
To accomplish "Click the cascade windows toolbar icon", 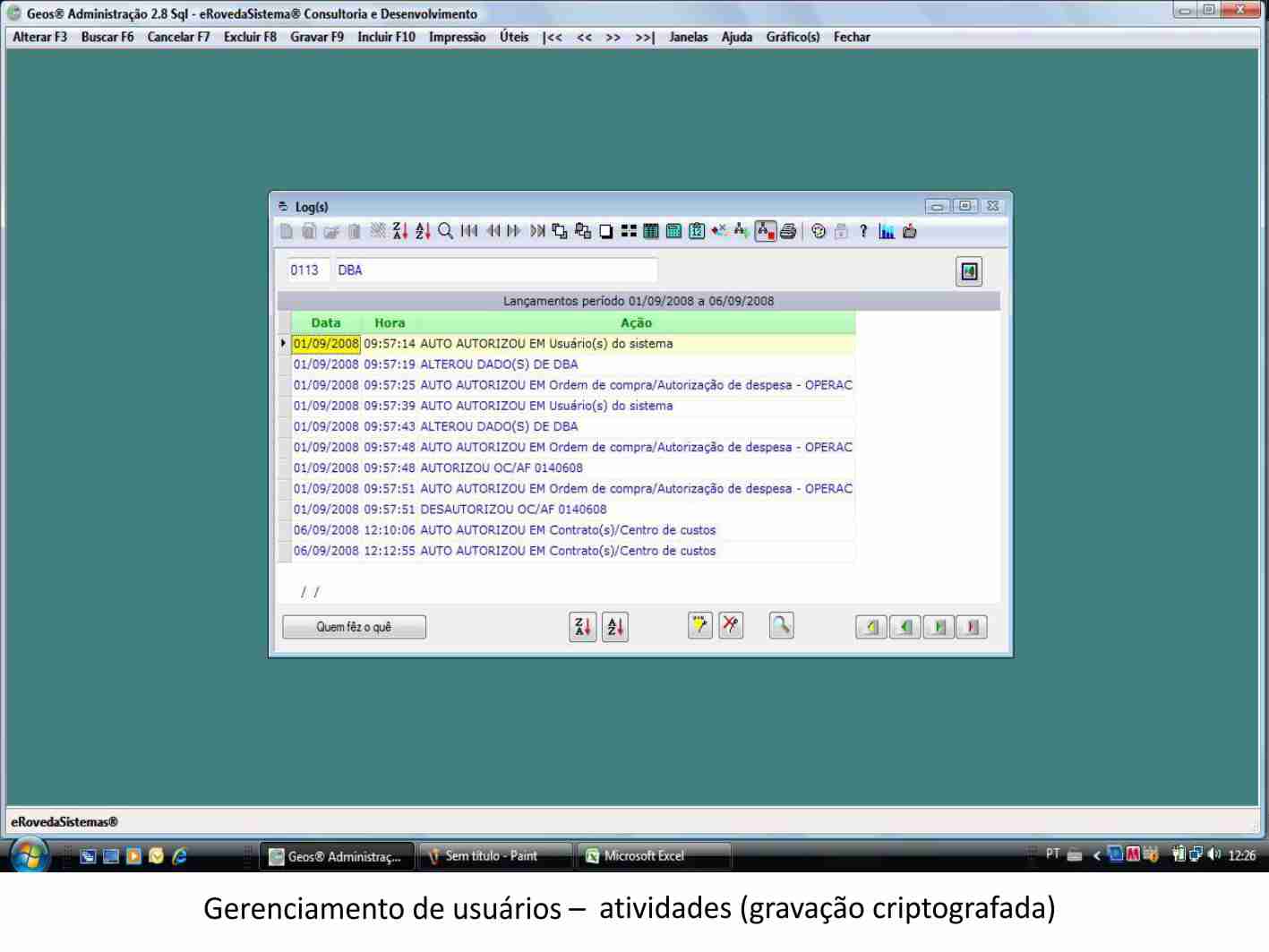I will point(560,231).
